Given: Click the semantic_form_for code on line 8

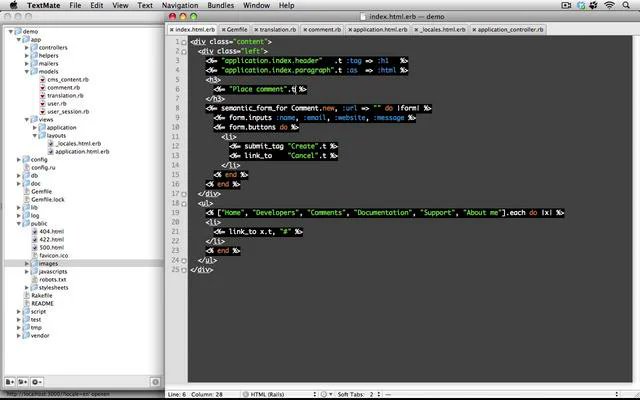Looking at the screenshot, I should pyautogui.click(x=318, y=109).
